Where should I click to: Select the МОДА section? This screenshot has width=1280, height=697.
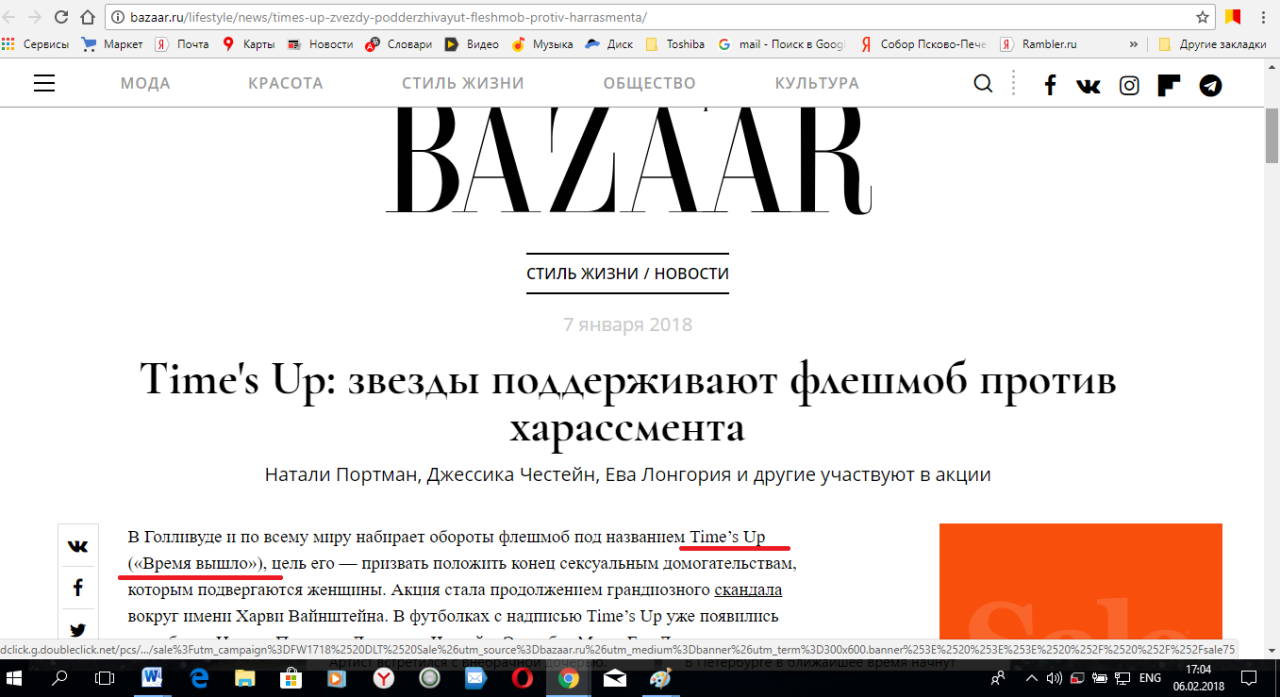pos(145,84)
